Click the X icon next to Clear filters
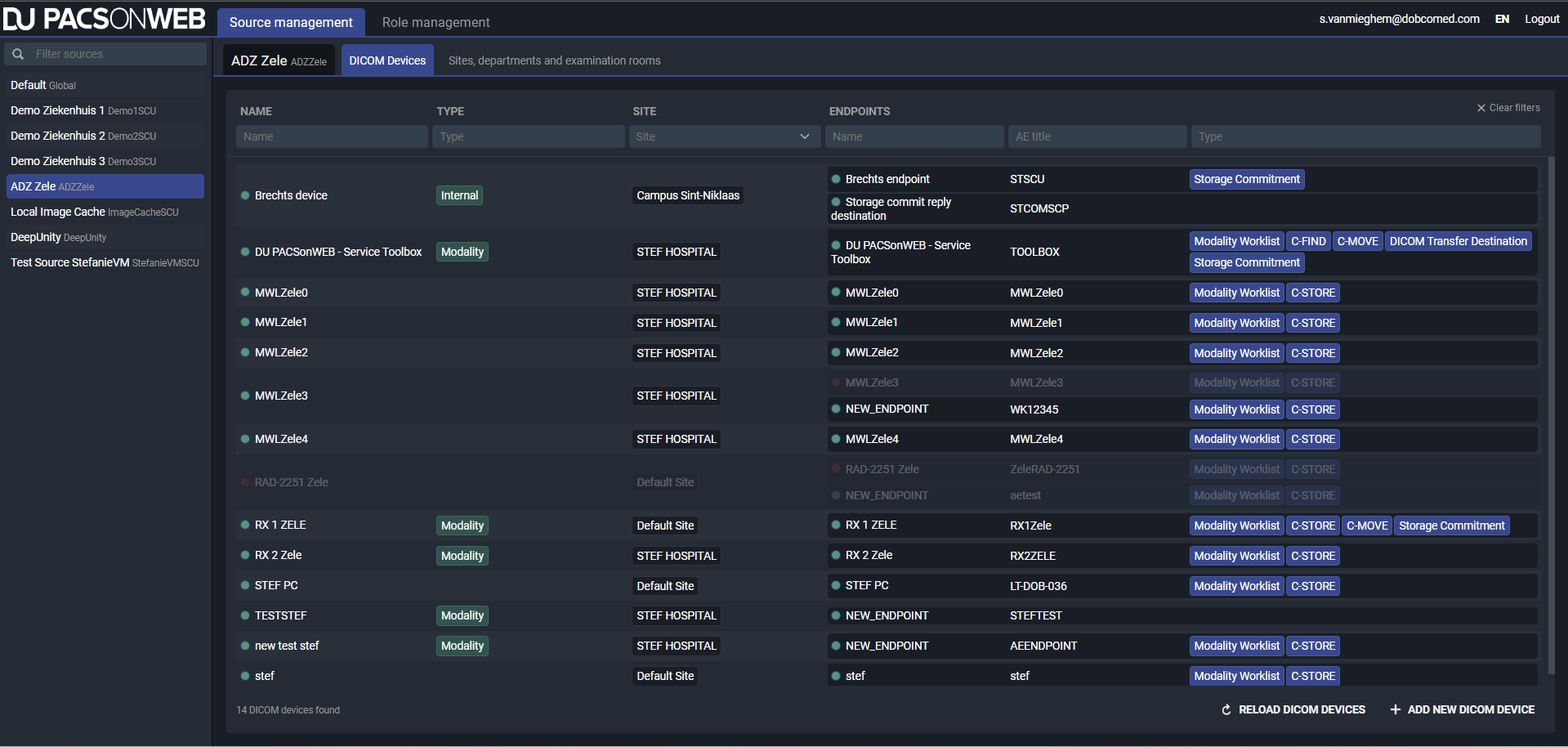1568x747 pixels. point(1481,108)
